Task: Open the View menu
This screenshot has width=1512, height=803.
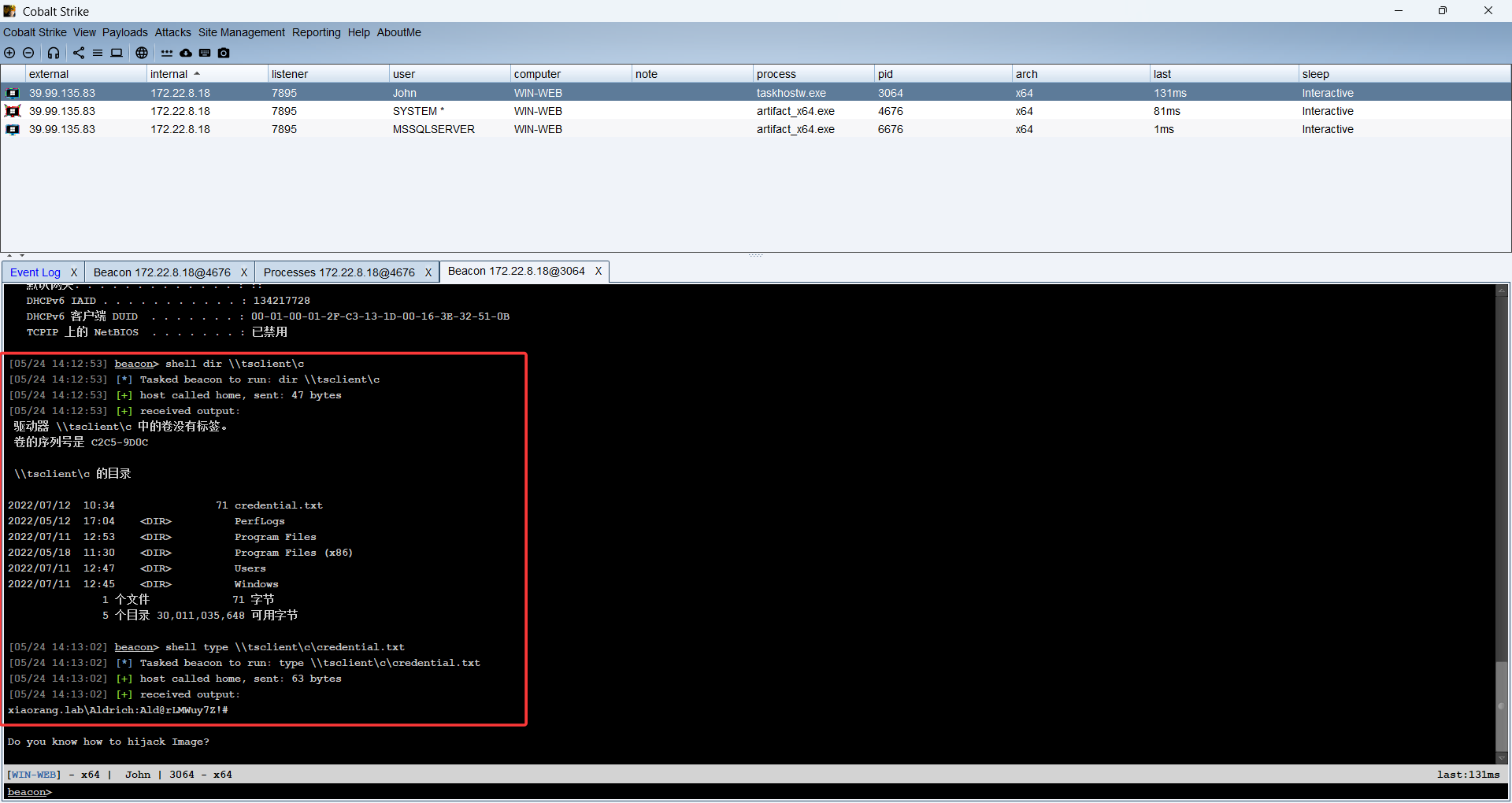Action: (x=84, y=32)
